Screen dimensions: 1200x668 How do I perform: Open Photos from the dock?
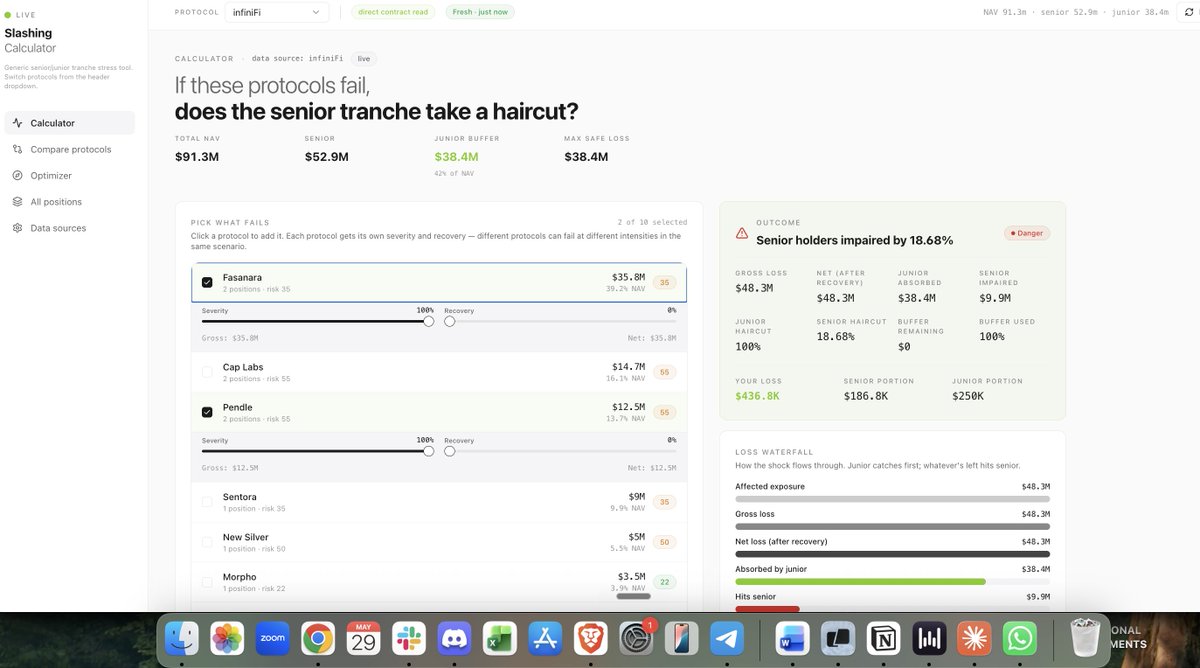(x=227, y=639)
